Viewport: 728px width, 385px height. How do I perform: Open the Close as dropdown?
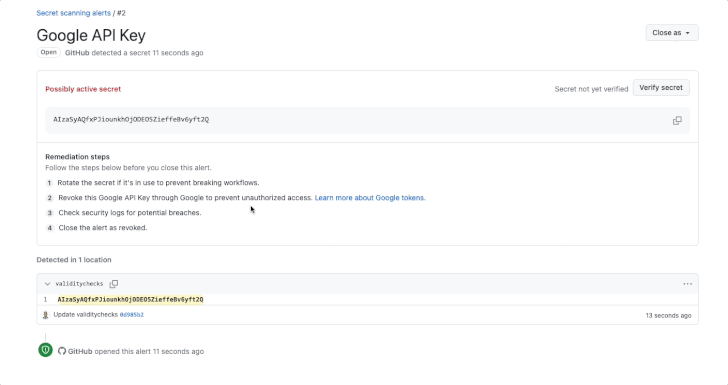pos(671,33)
